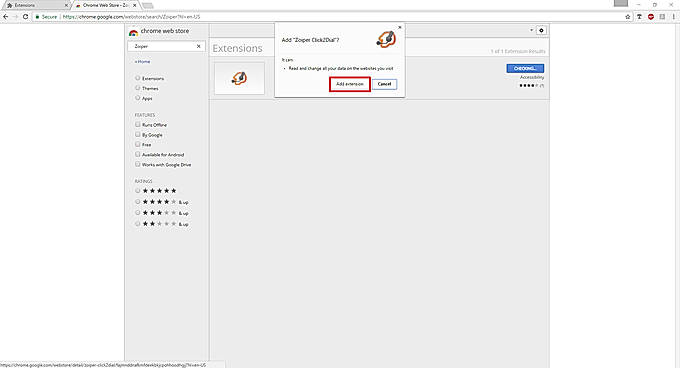Open the web store settings gear
The width and height of the screenshot is (680, 368).
point(541,30)
